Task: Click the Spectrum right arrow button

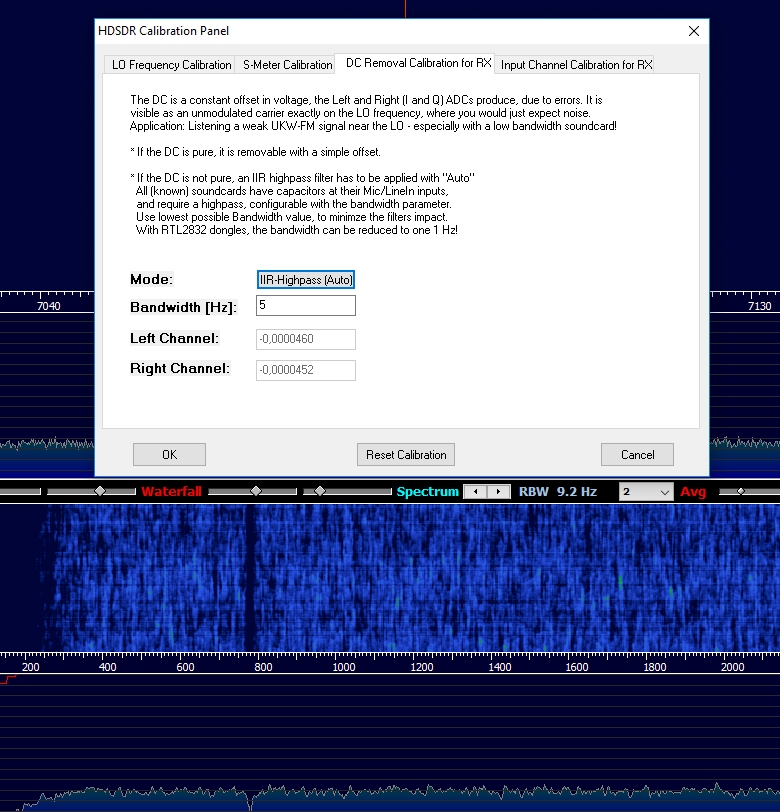Action: coord(498,491)
